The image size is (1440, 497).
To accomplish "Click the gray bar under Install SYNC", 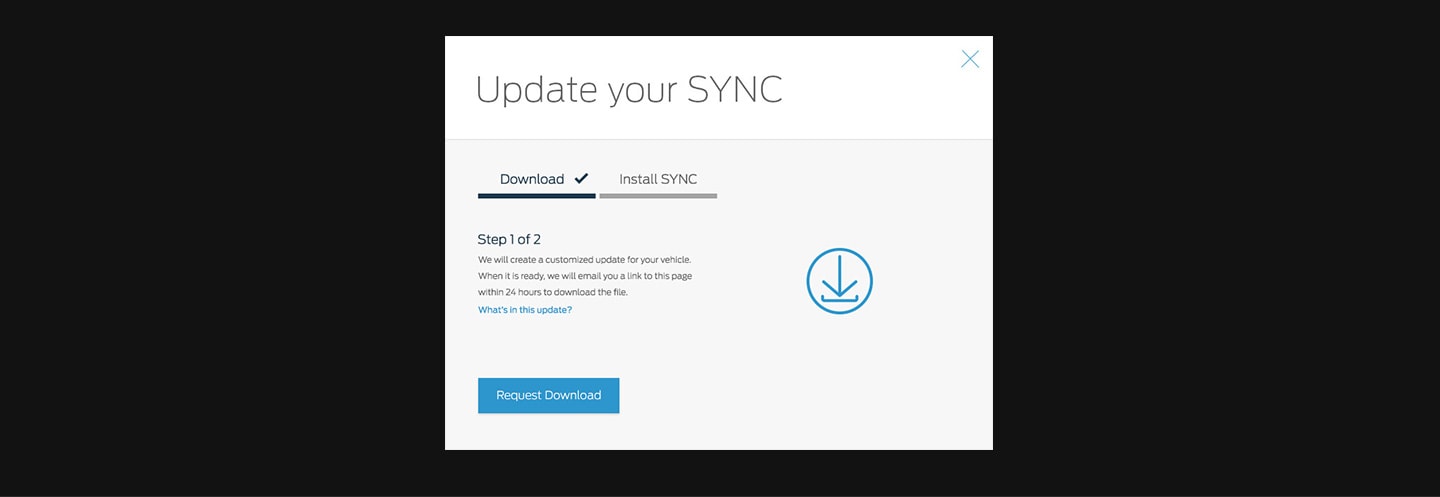I will click(658, 196).
